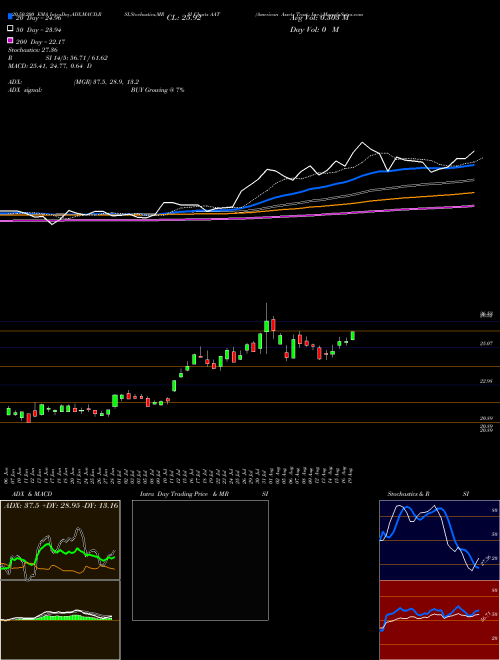Screen dimensions: 500x660
Task: Click the 'CL: 25.92' closing price
Action: point(184,18)
